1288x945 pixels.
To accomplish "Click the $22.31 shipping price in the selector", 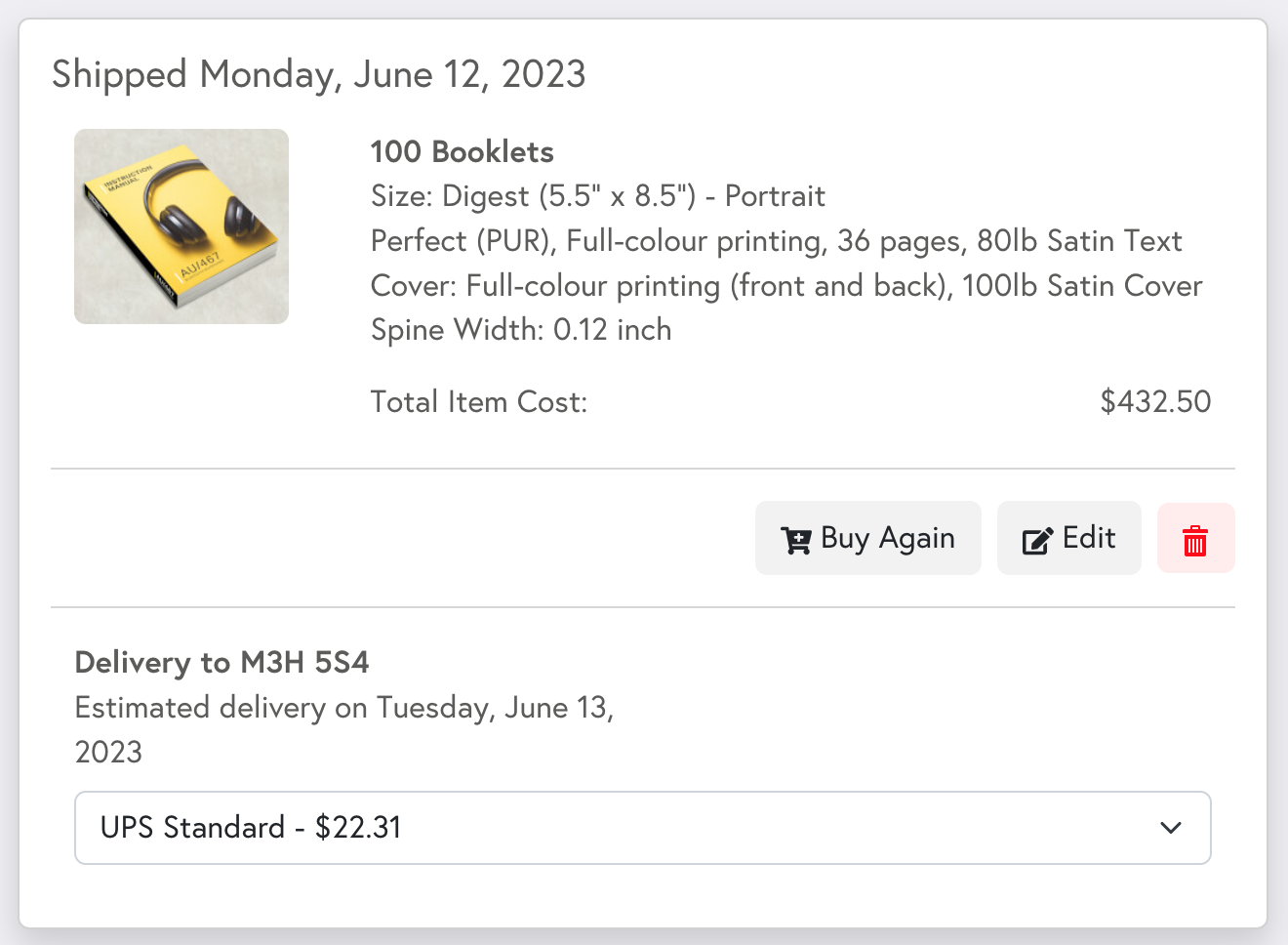I will 358,828.
